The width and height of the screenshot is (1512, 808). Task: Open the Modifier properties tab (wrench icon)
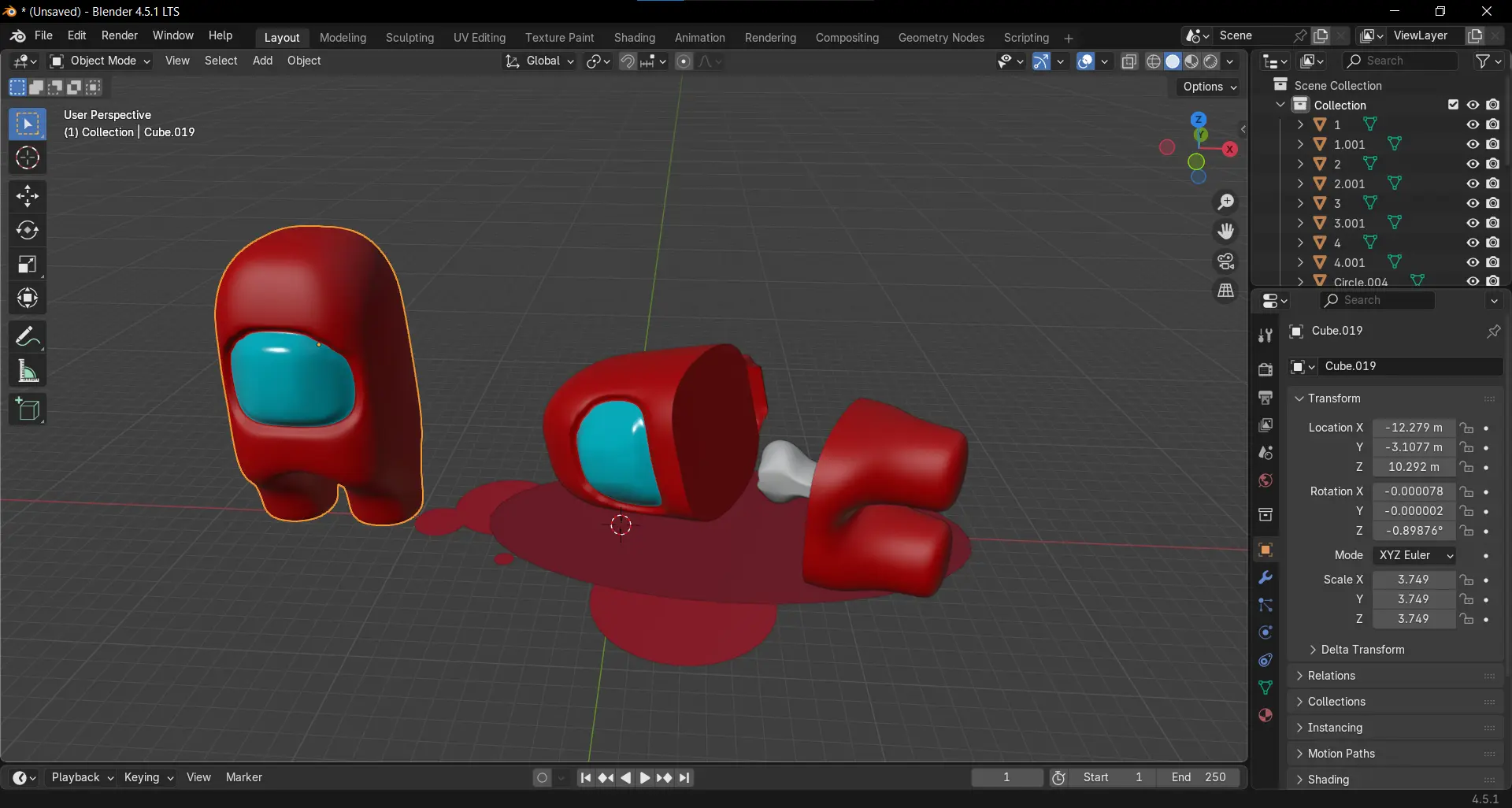pyautogui.click(x=1266, y=577)
